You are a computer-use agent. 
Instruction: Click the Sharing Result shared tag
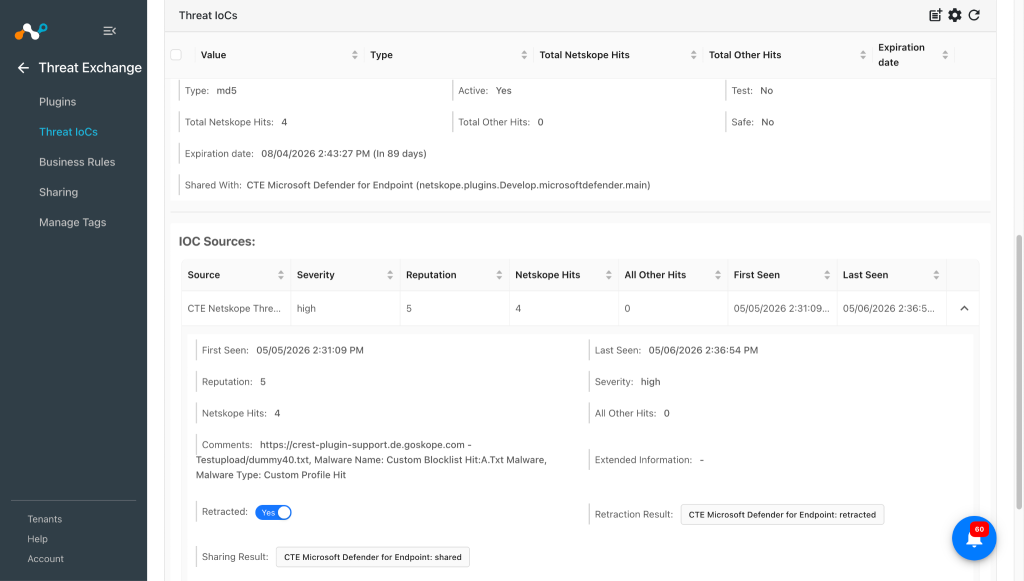[x=373, y=557]
